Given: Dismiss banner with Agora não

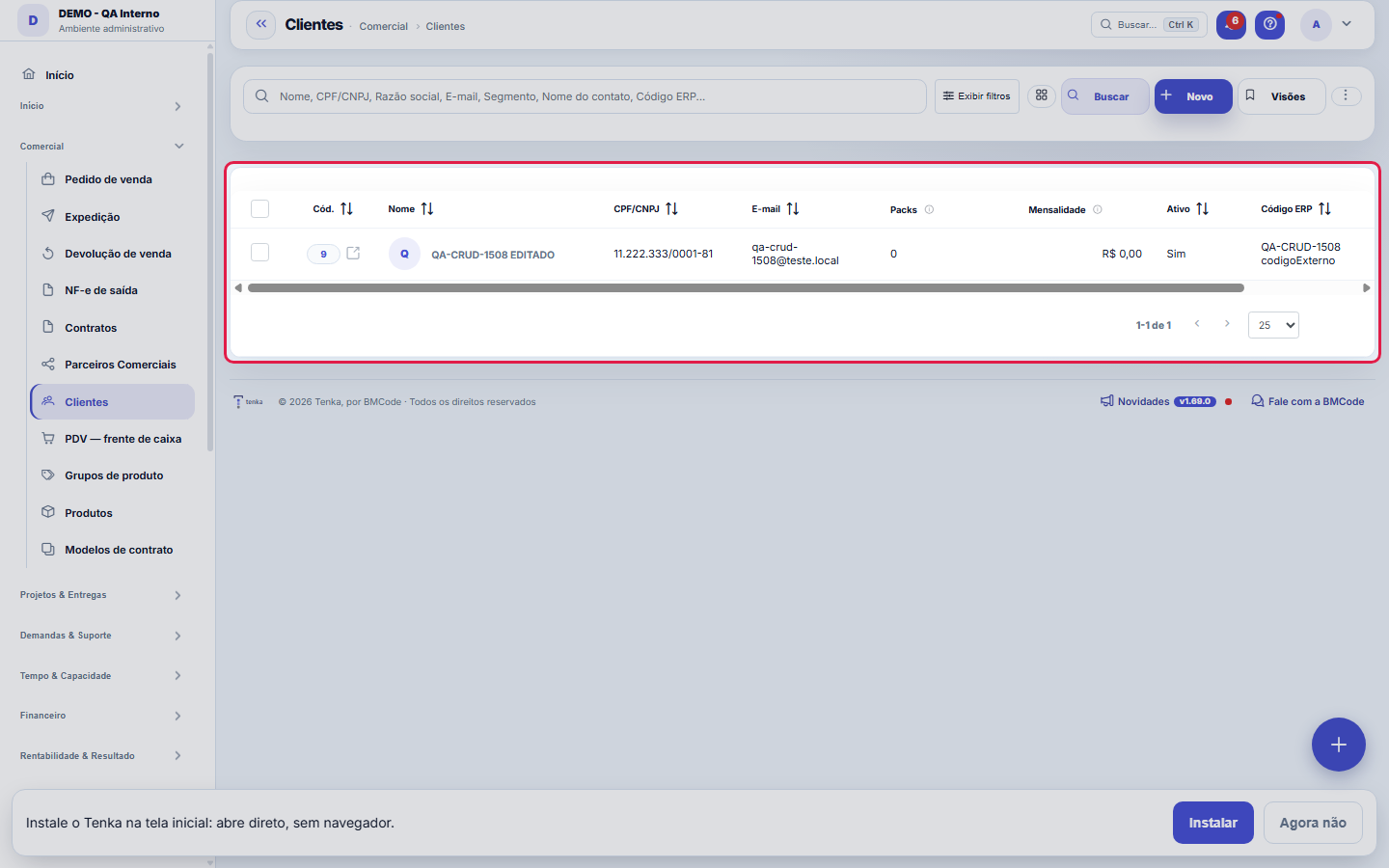Looking at the screenshot, I should click(1313, 823).
